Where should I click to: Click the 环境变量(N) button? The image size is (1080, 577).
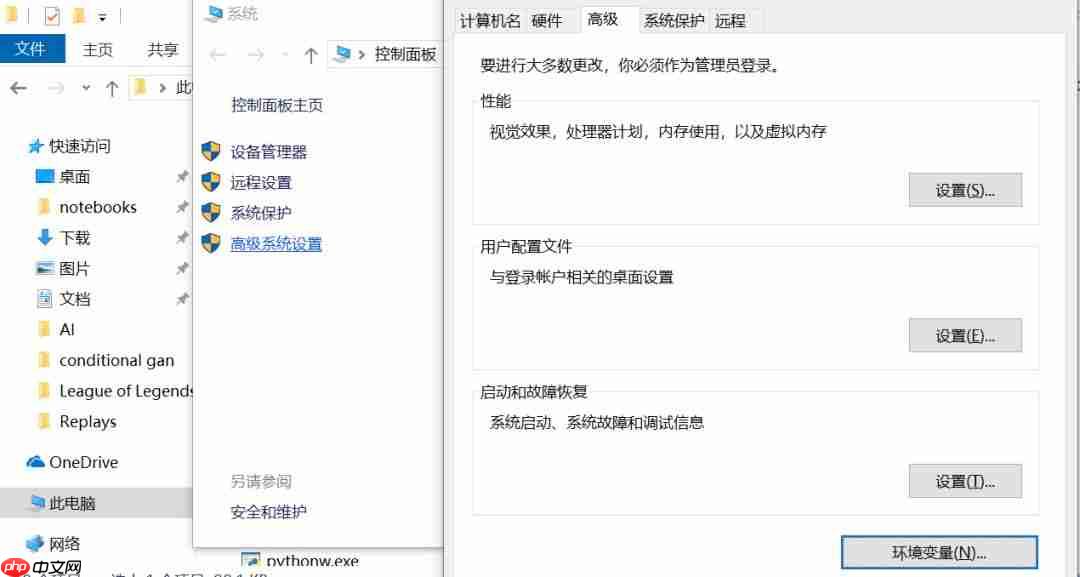[x=938, y=553]
